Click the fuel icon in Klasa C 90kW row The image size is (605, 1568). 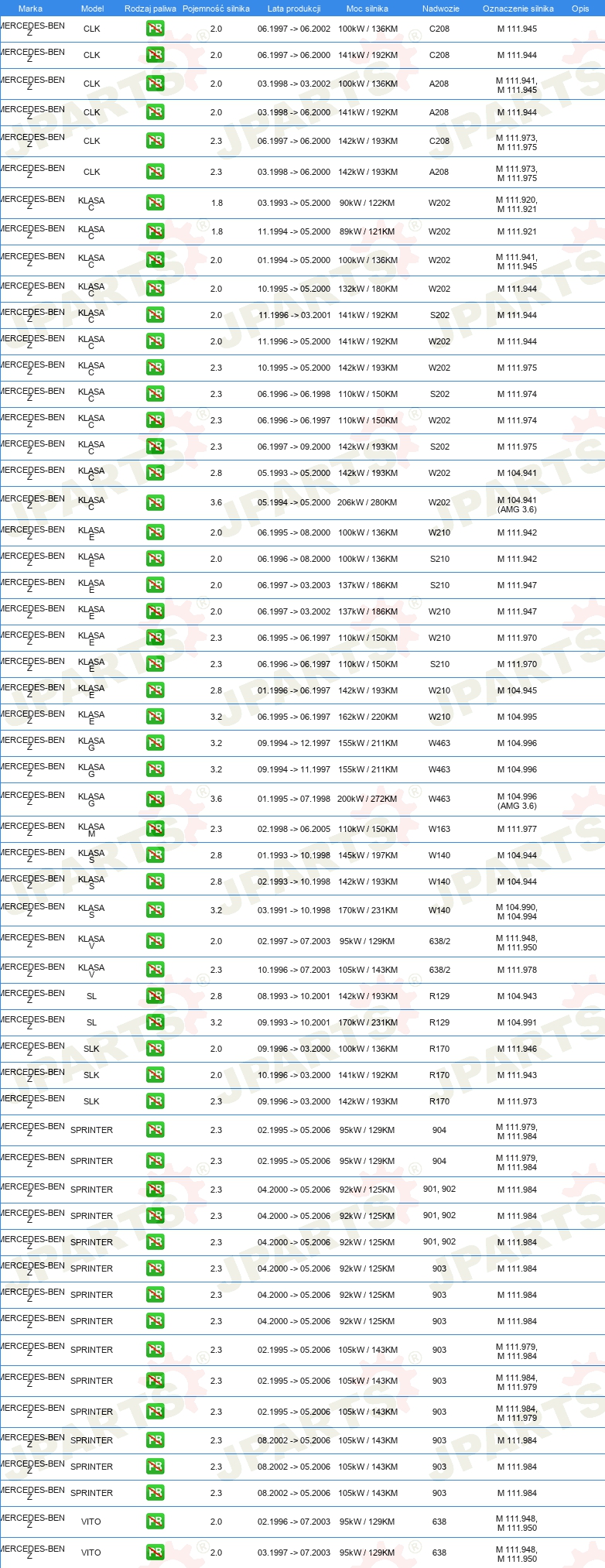[155, 203]
